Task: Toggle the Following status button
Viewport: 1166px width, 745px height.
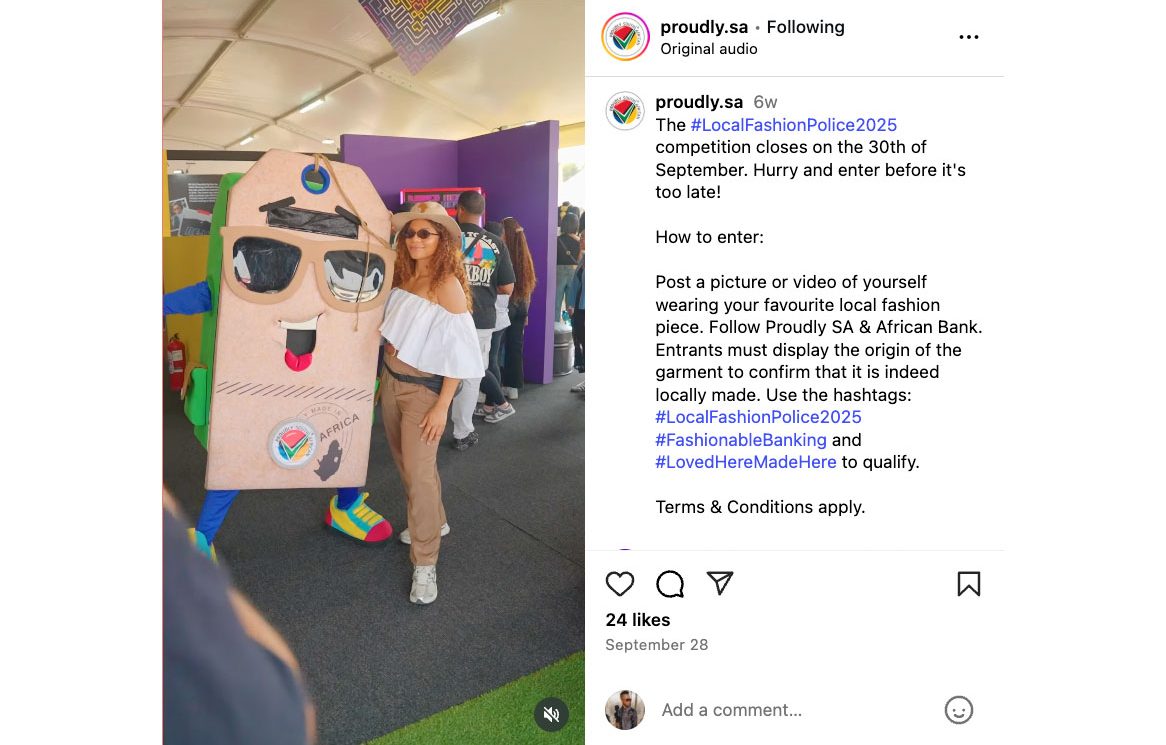Action: (x=805, y=28)
